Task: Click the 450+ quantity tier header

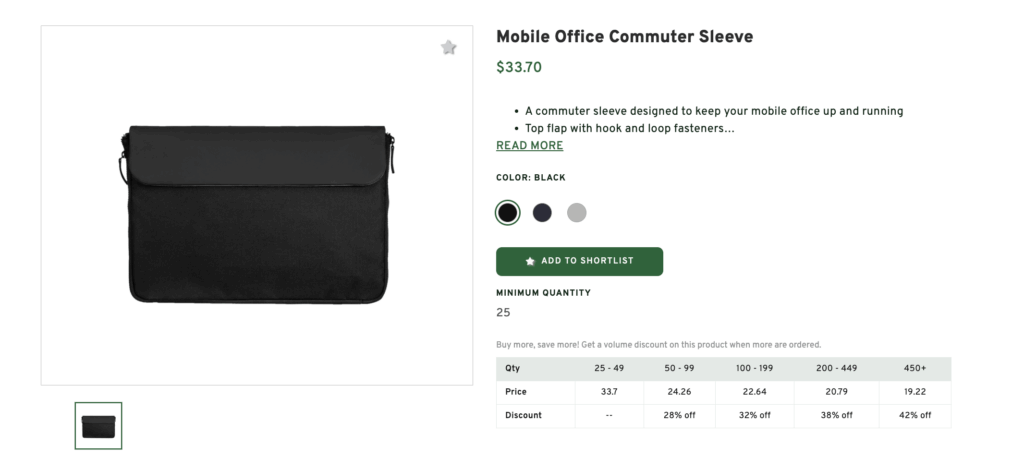Action: [914, 369]
